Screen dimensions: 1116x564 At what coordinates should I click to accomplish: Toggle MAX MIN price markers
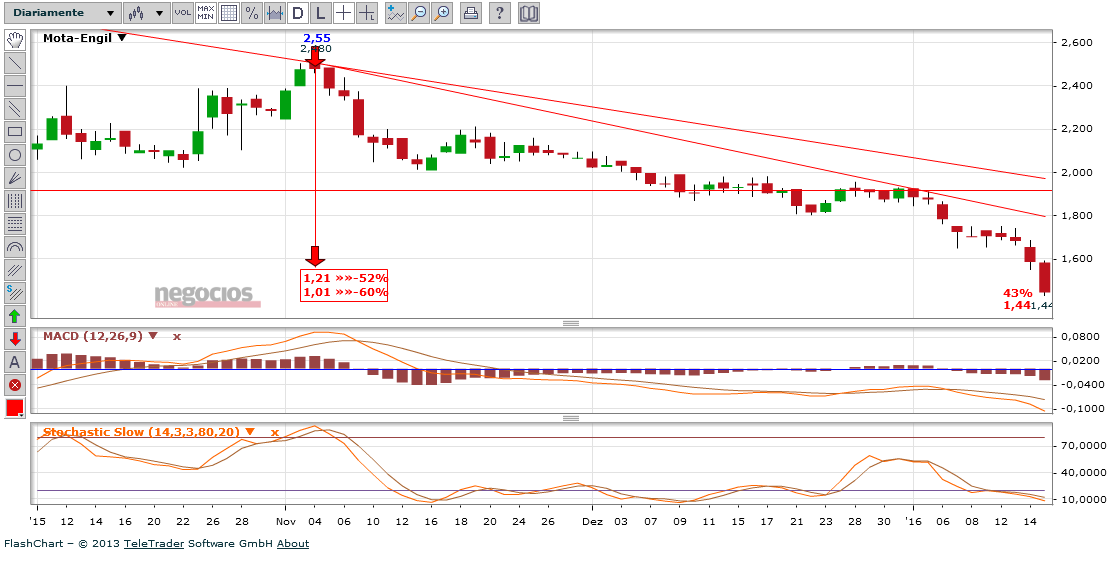(x=206, y=13)
